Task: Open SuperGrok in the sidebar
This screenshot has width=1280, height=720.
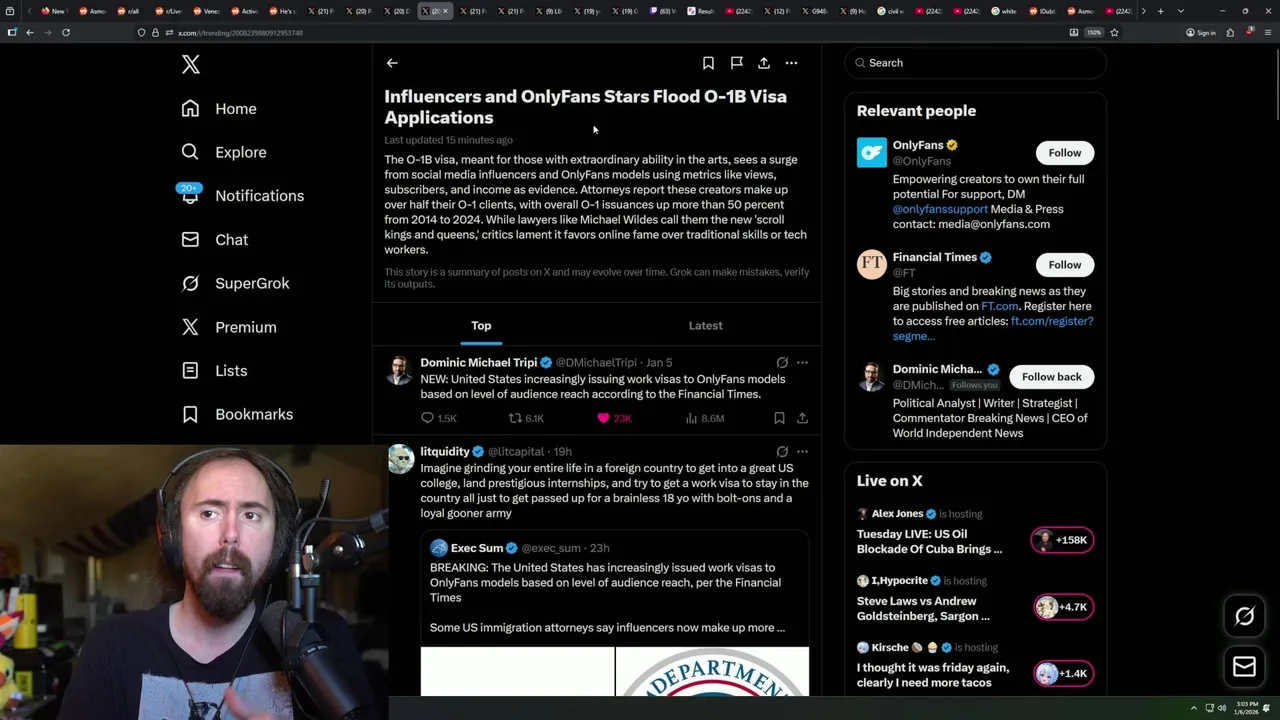Action: click(x=235, y=283)
